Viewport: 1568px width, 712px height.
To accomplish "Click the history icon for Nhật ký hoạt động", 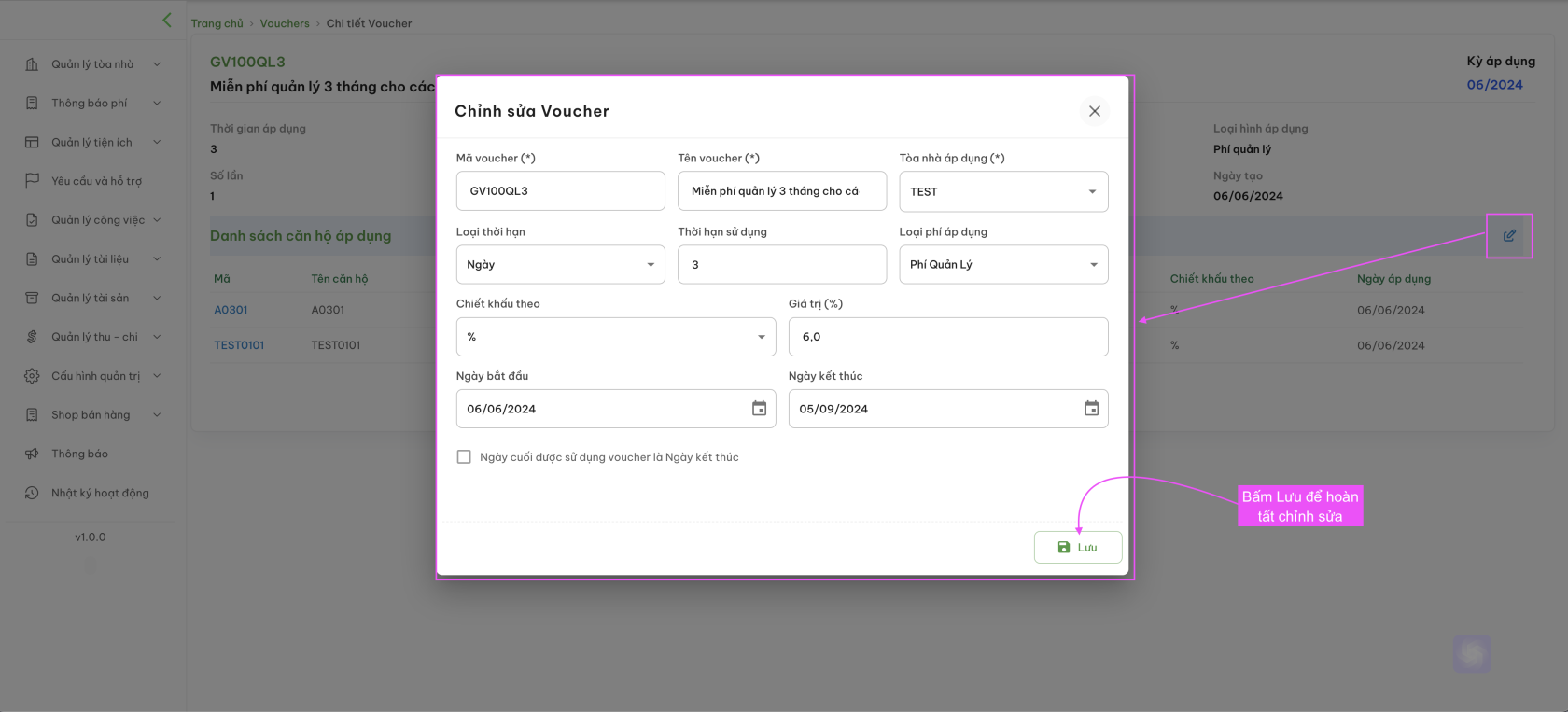I will coord(32,493).
